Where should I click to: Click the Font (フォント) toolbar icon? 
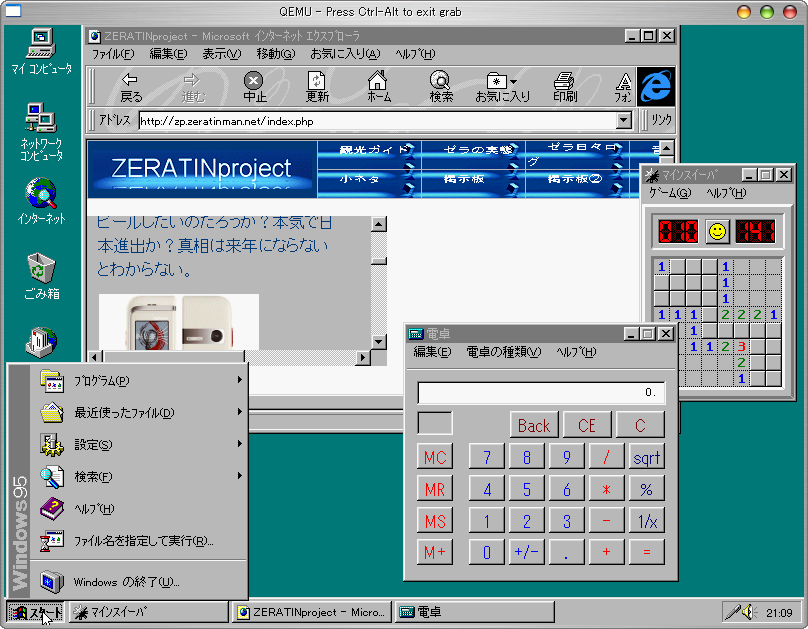(x=623, y=87)
